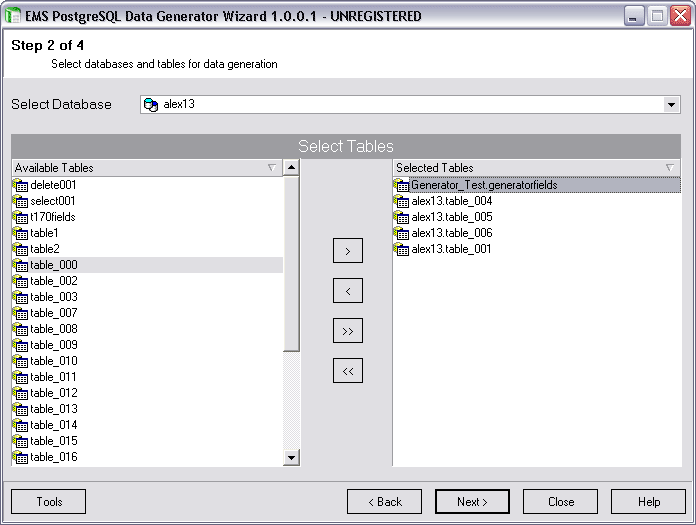Viewport: 696px width, 525px height.
Task: Click the table icon beside table_002
Action: click(x=20, y=281)
